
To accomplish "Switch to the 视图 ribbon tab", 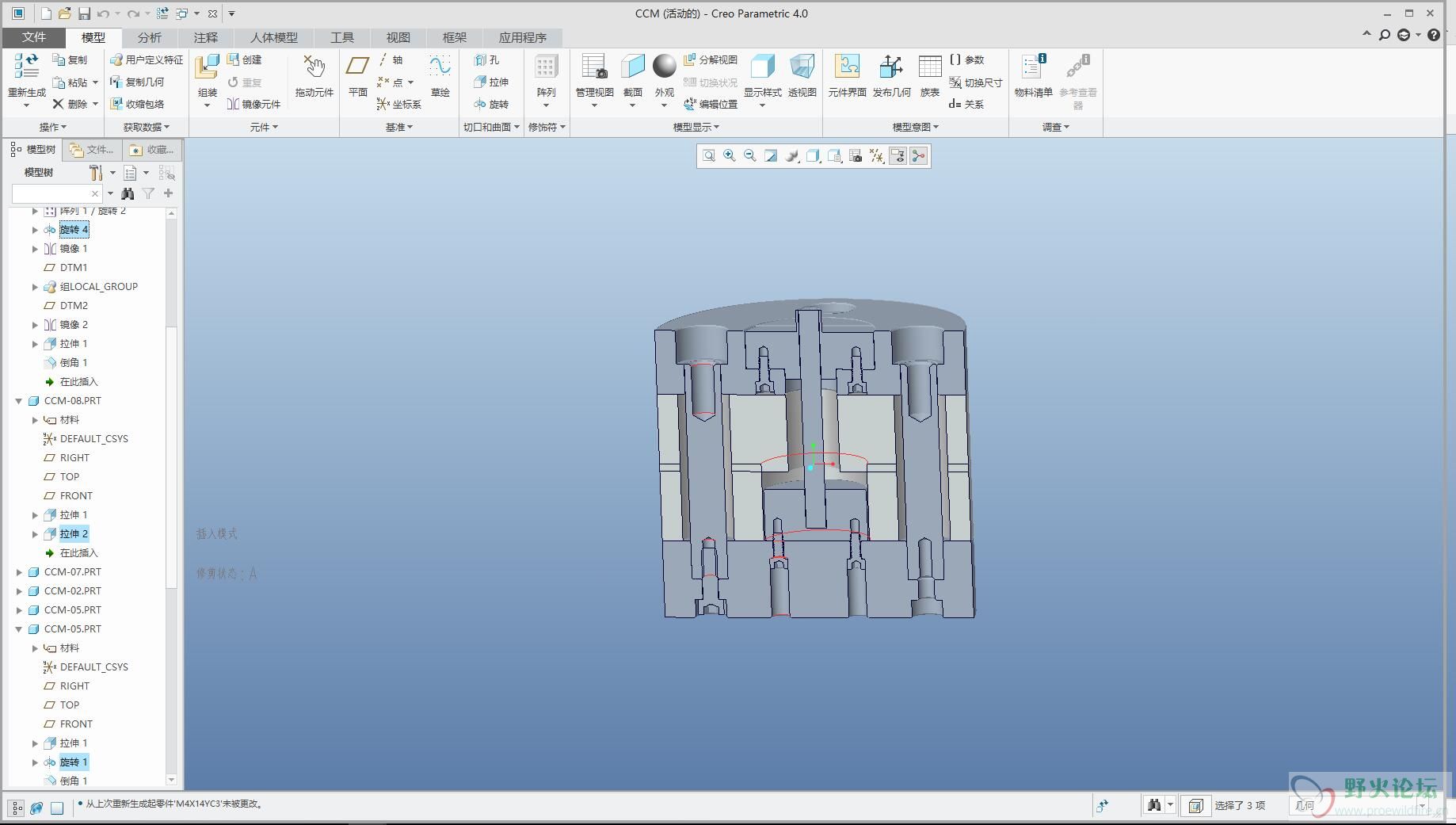I will point(398,37).
